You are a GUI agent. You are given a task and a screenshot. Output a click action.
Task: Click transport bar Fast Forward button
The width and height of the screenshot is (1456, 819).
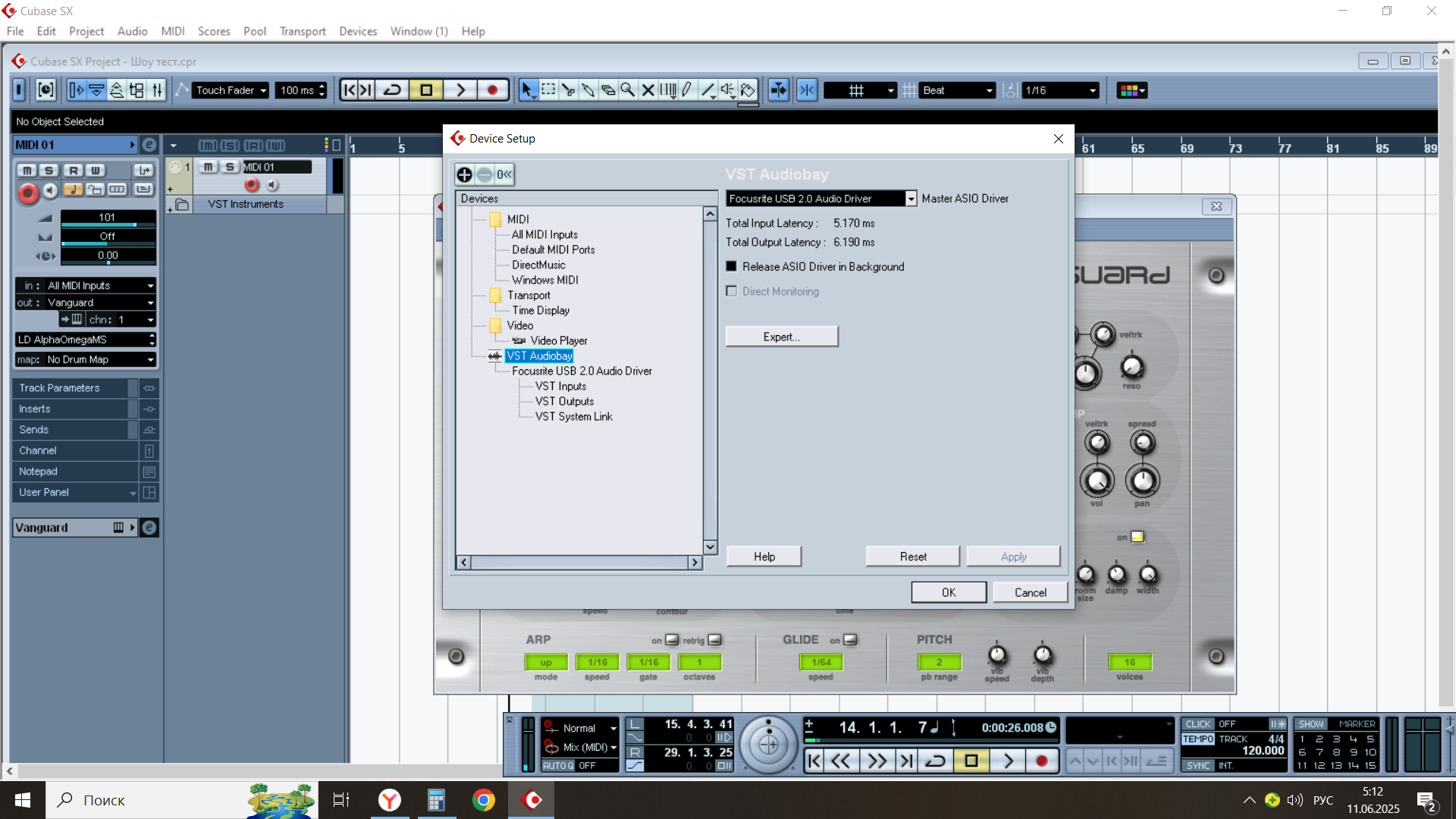[x=877, y=761]
